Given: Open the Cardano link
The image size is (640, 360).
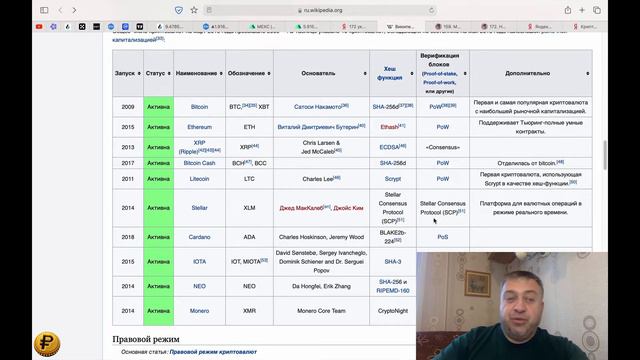Looking at the screenshot, I should click(x=199, y=237).
